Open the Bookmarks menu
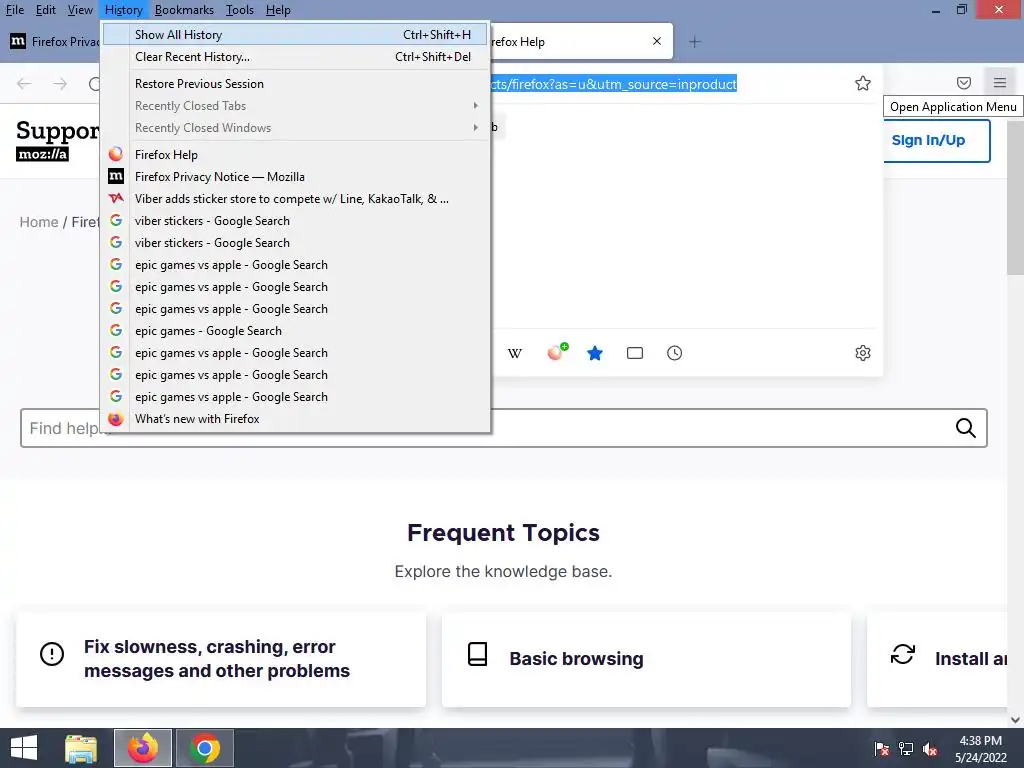The image size is (1024, 768). [184, 10]
